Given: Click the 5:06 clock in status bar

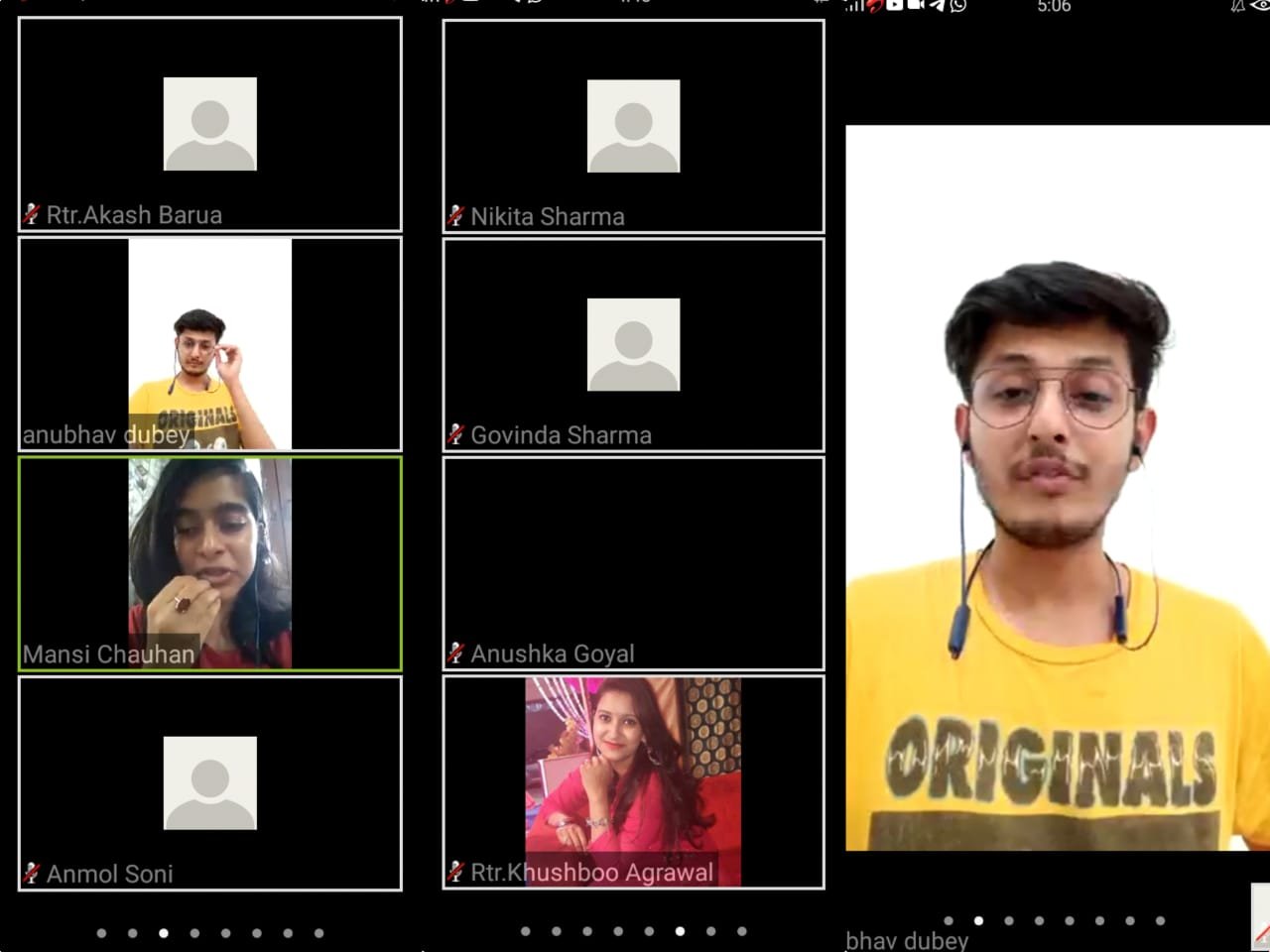Looking at the screenshot, I should pyautogui.click(x=1054, y=7).
